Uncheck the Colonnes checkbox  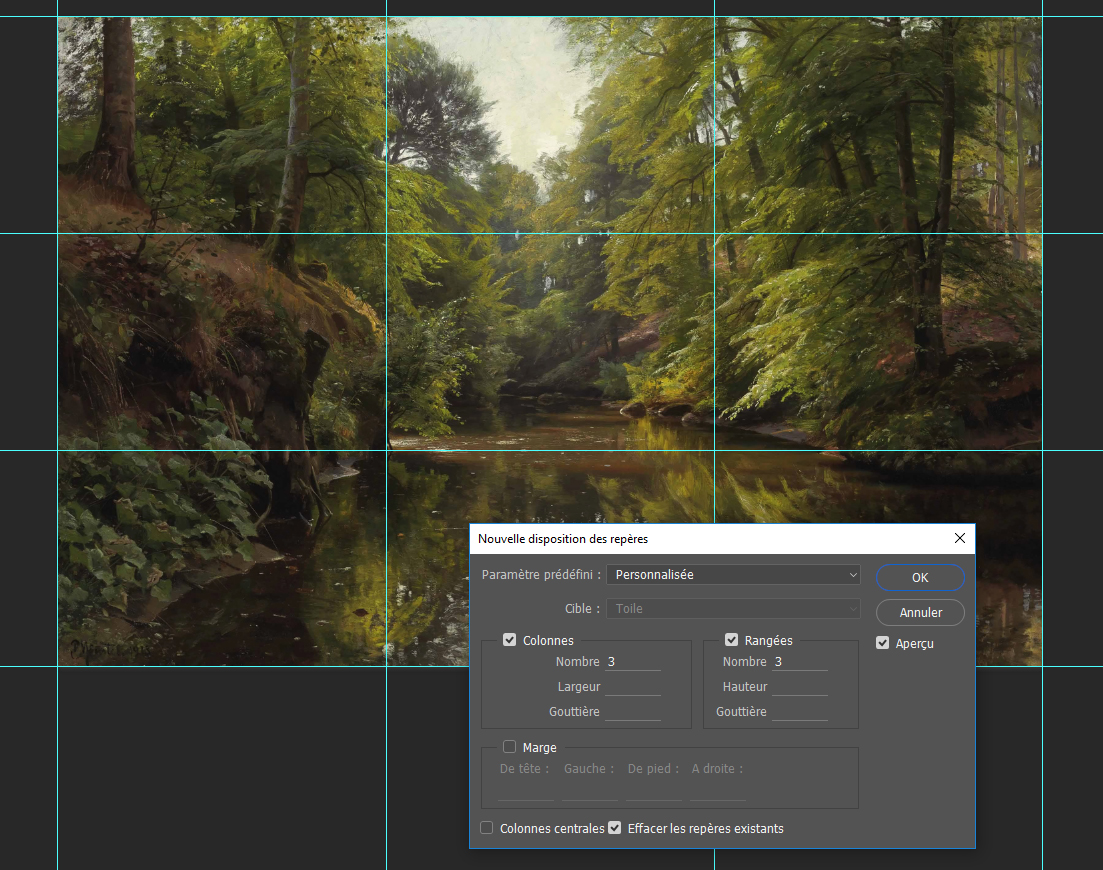click(510, 640)
